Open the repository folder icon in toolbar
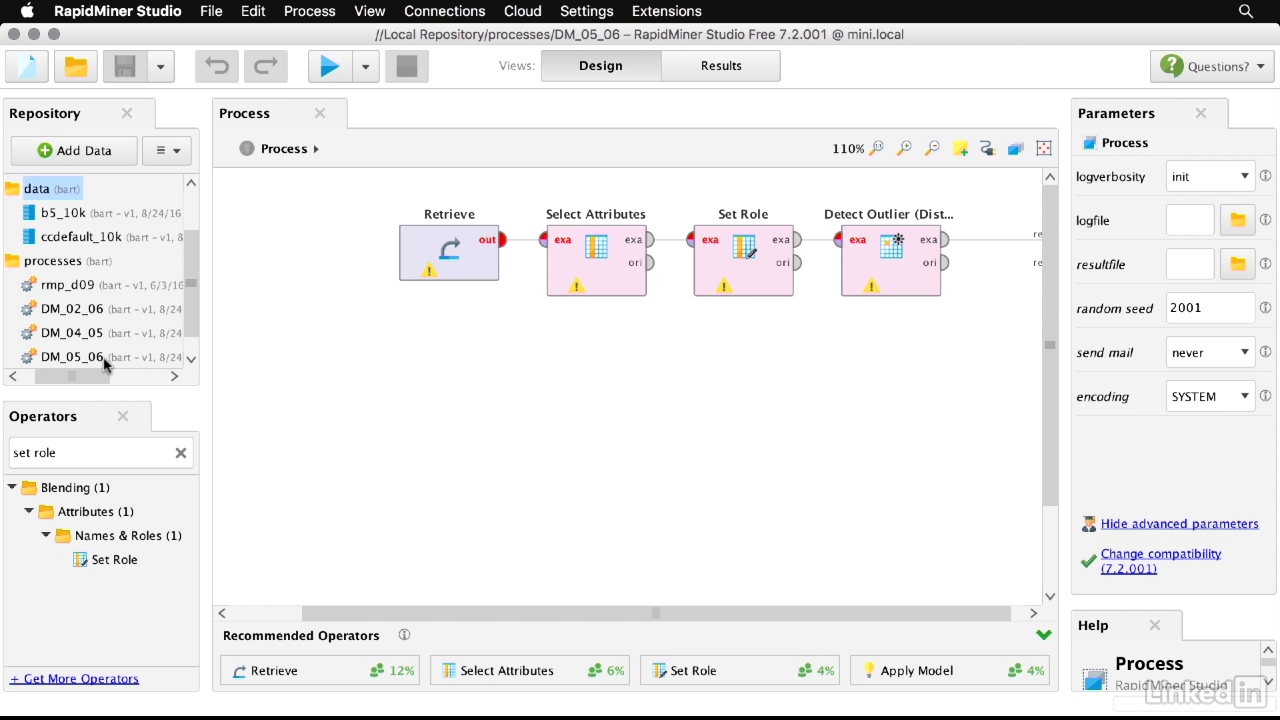The height and width of the screenshot is (720, 1280). pos(76,67)
